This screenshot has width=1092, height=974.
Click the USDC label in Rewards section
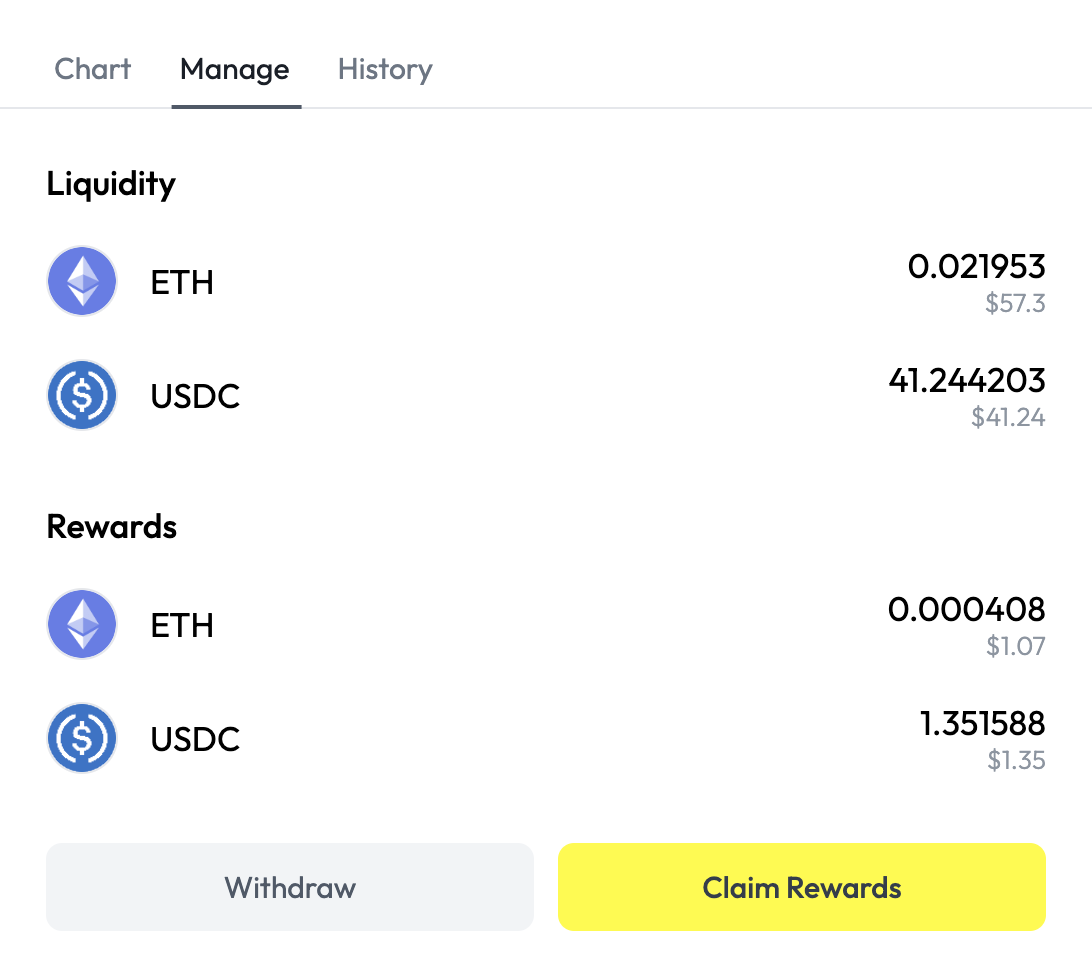[x=195, y=740]
